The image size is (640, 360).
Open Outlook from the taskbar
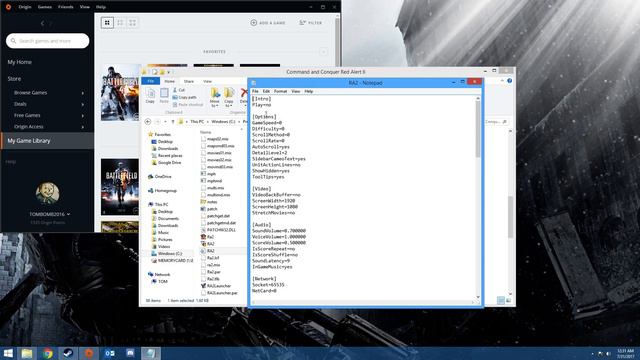click(109, 353)
